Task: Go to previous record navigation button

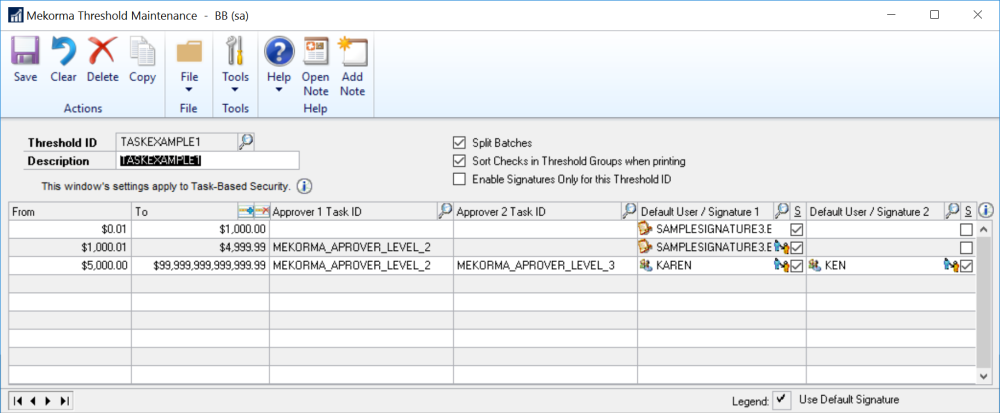Action: click(33, 401)
